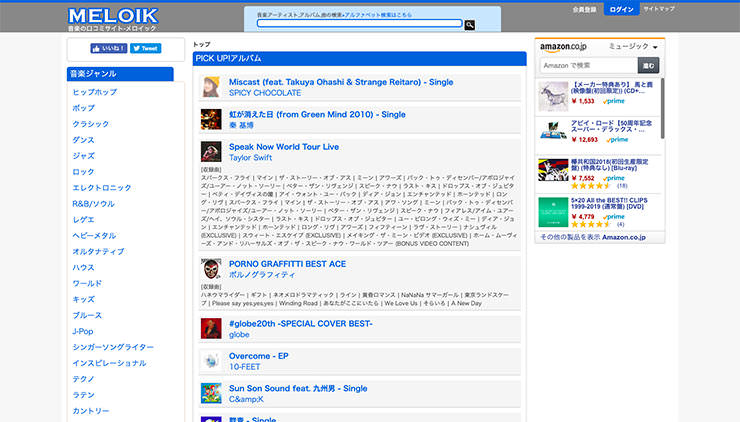Select the ジャズ genre
740x422 pixels.
pyautogui.click(x=83, y=156)
